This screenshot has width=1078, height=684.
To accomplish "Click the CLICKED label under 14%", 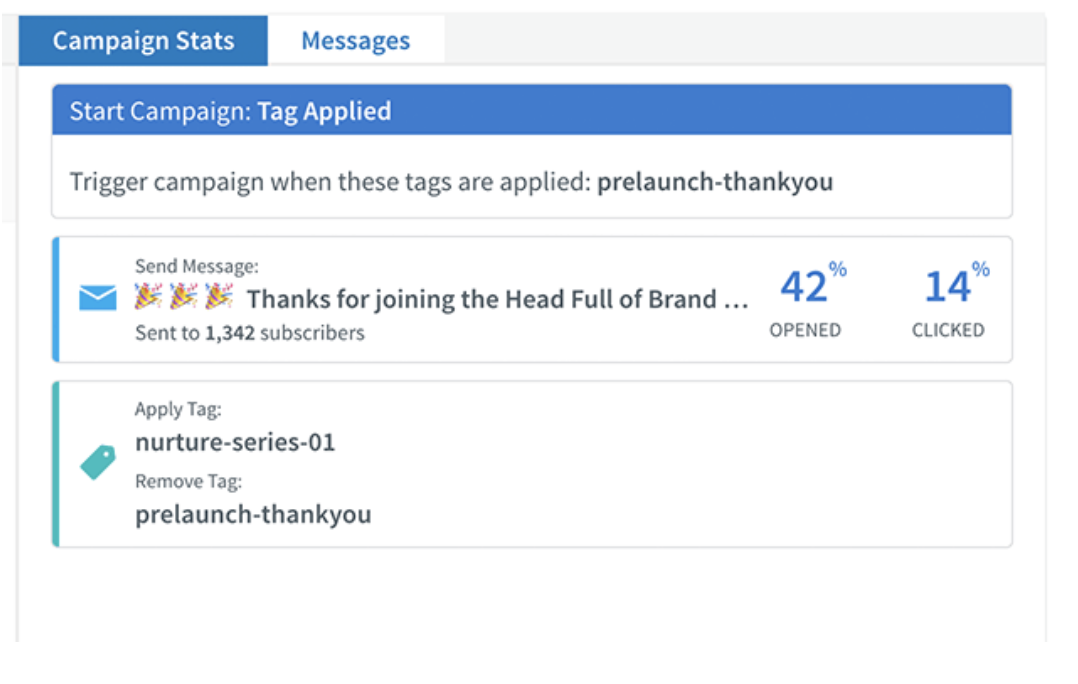I will (x=948, y=330).
